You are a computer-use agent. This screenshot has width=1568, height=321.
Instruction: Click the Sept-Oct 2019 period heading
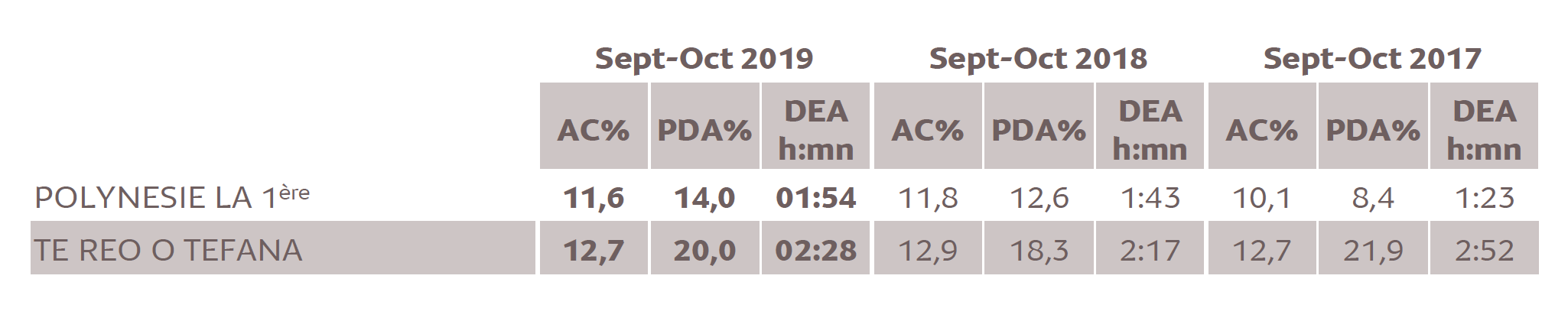704,59
